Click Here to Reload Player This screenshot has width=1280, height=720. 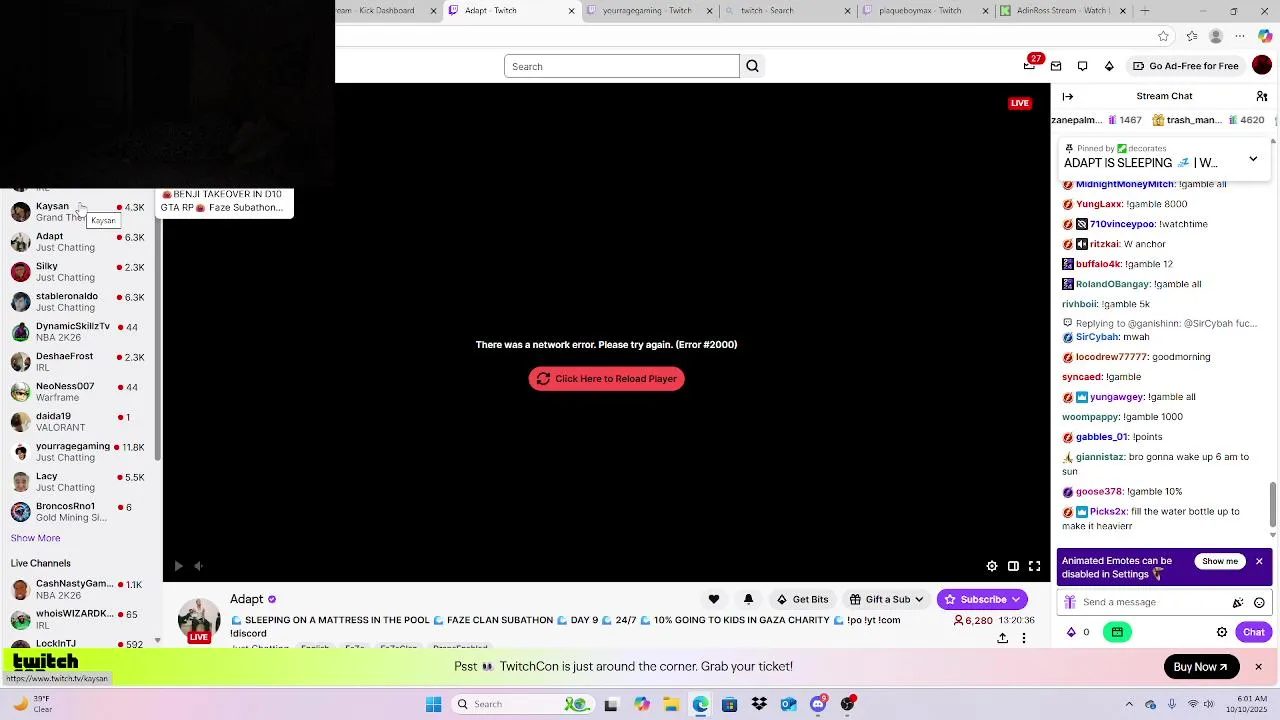point(607,379)
